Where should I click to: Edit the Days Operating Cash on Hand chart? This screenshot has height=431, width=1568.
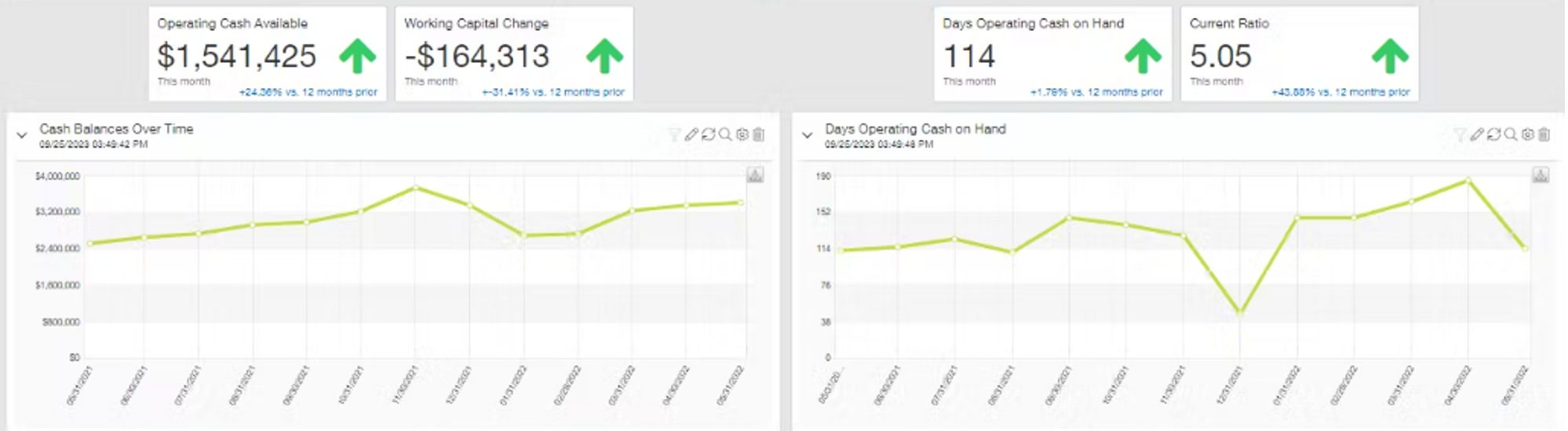(x=1476, y=135)
